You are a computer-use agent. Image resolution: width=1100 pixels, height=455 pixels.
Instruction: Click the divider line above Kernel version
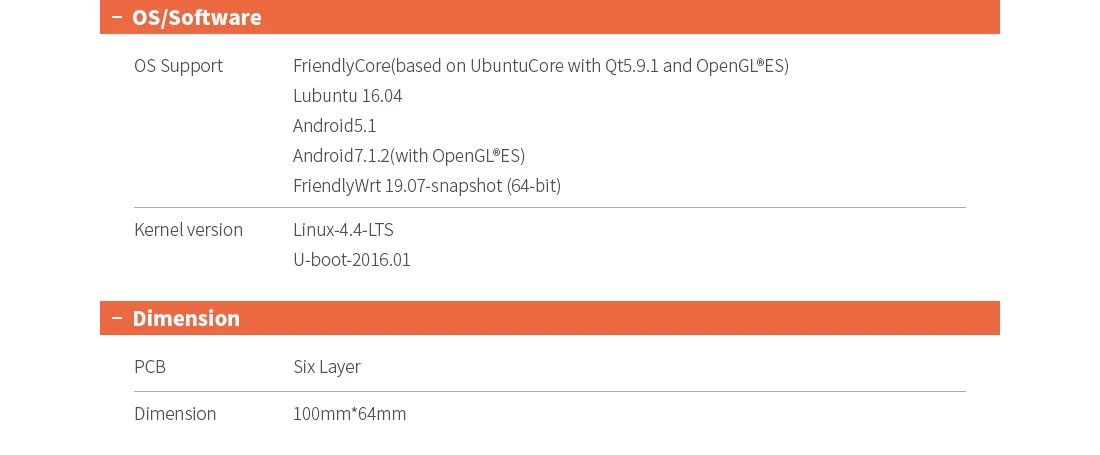coord(550,208)
